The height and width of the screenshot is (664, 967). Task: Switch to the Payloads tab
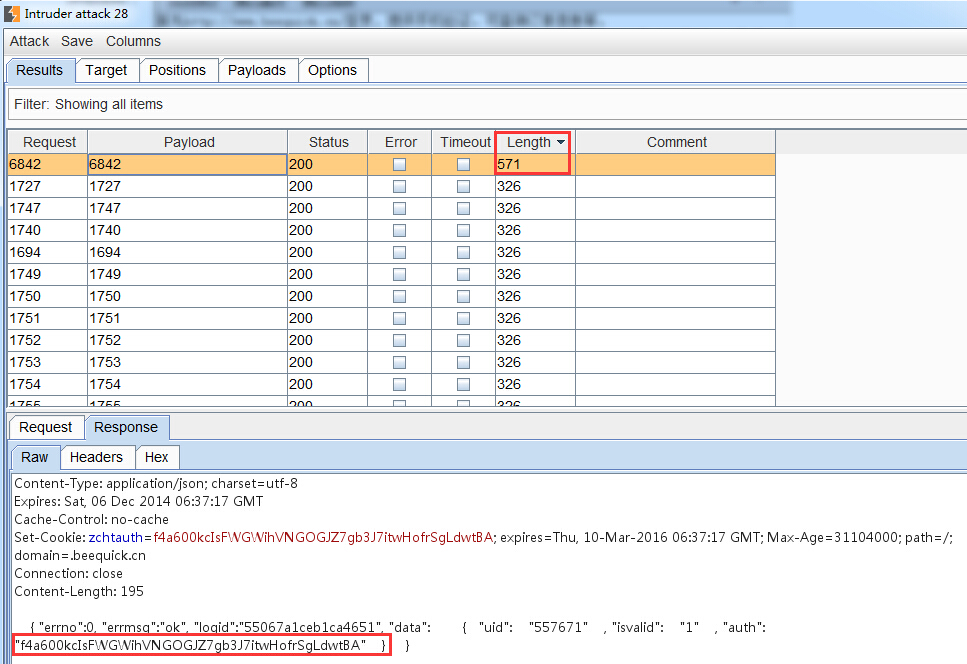click(x=257, y=70)
